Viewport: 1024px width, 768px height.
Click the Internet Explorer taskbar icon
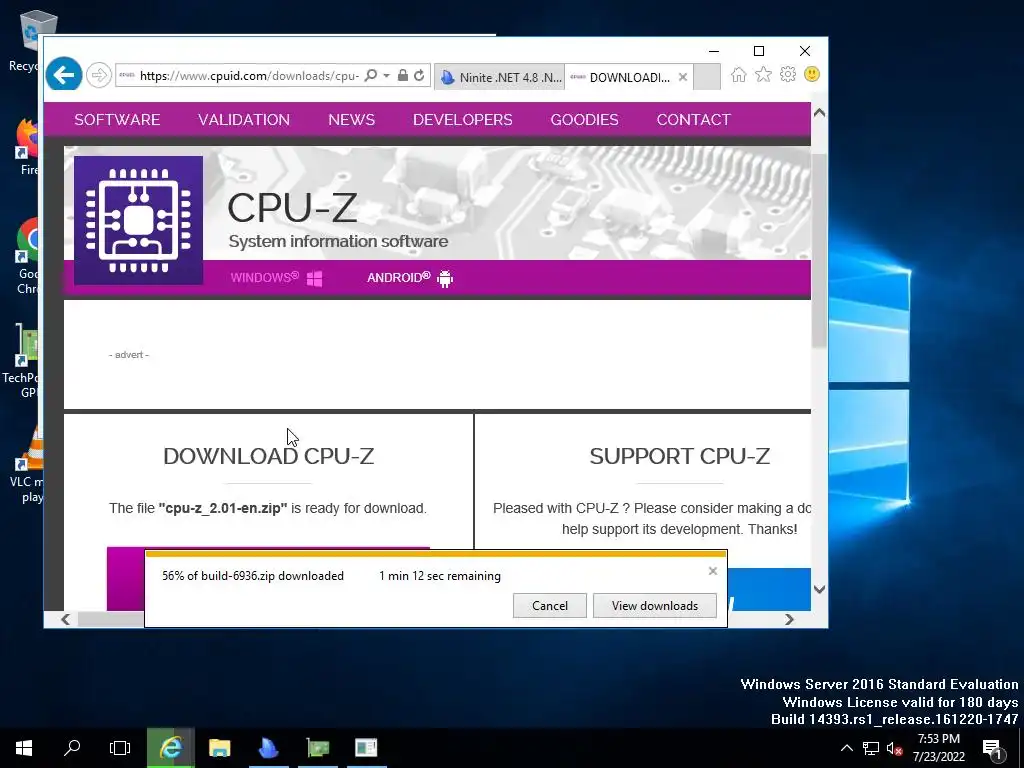click(170, 748)
